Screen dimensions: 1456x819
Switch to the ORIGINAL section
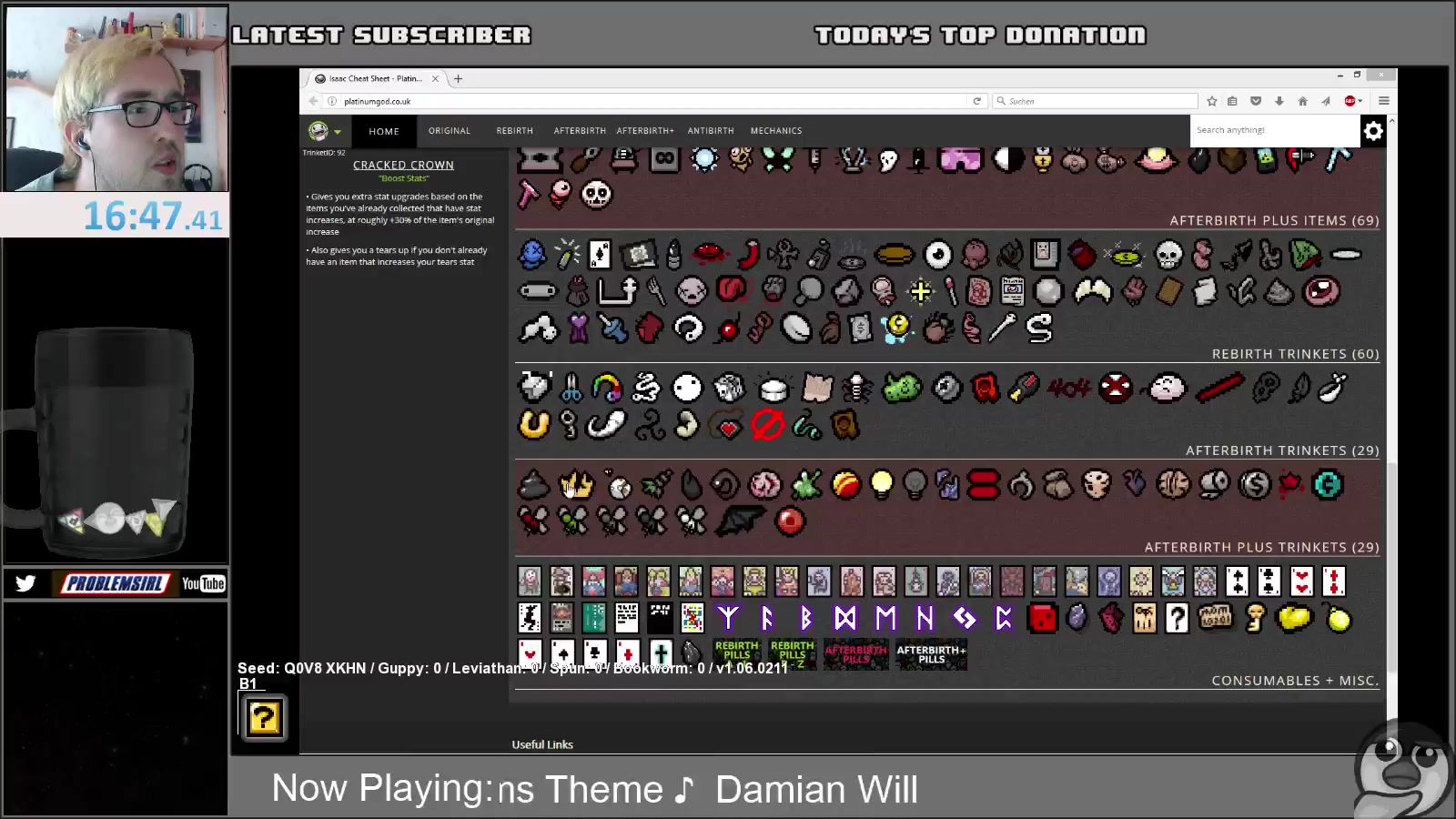click(x=450, y=131)
